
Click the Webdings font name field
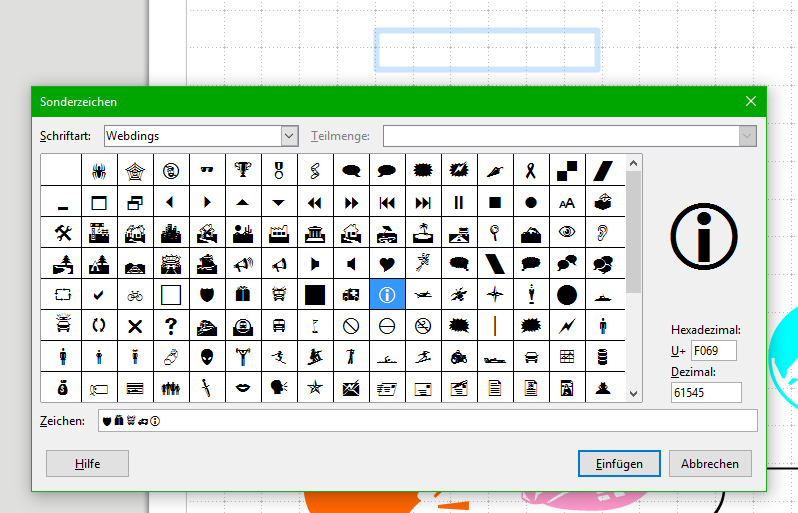(x=193, y=136)
